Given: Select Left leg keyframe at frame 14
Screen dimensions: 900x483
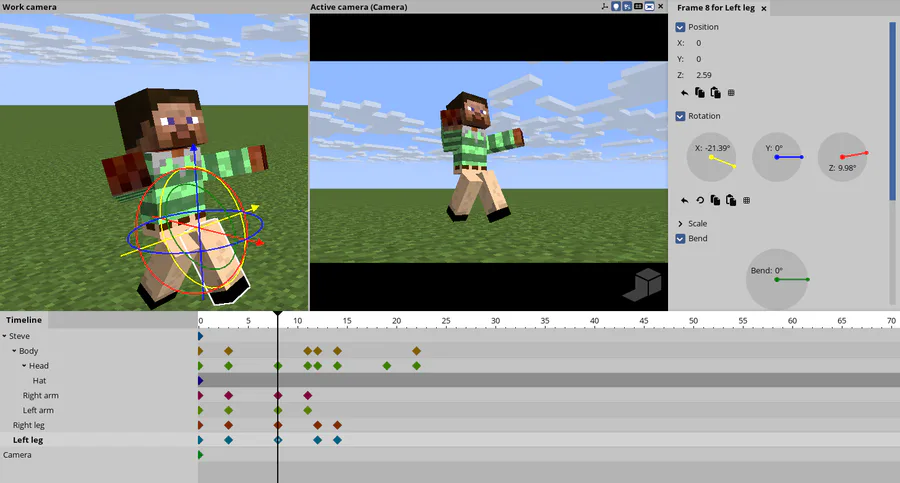Looking at the screenshot, I should (x=338, y=440).
